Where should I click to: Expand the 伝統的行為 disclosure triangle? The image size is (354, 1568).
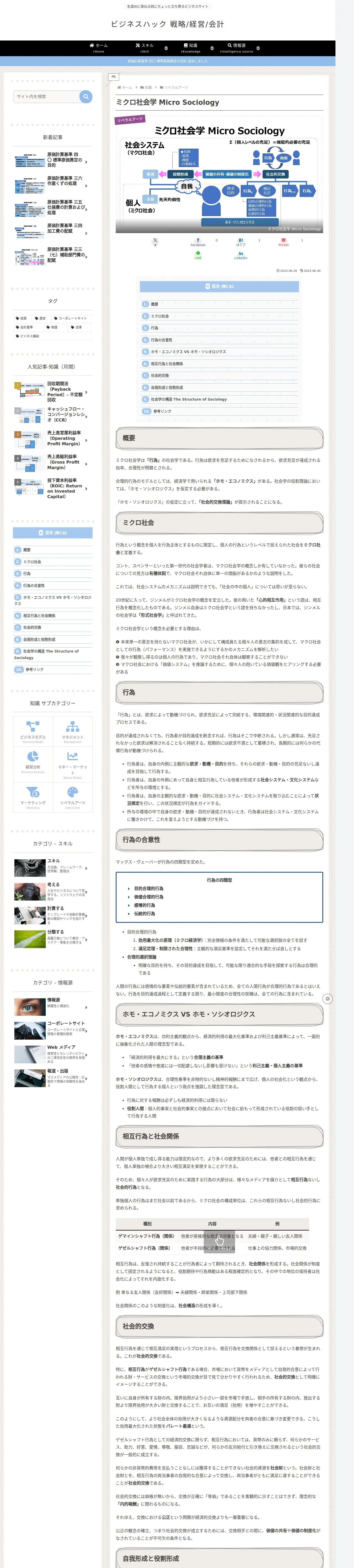pyautogui.click(x=129, y=914)
